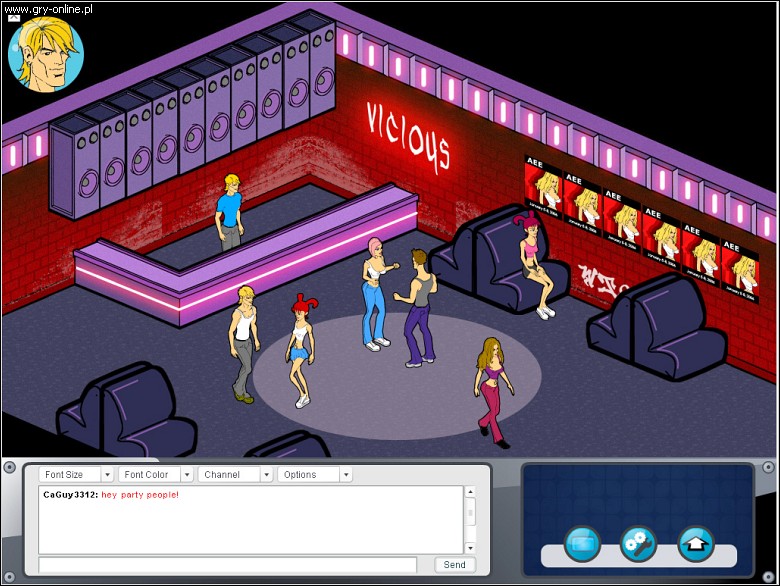Send the chat message
The image size is (780, 586).
click(455, 565)
